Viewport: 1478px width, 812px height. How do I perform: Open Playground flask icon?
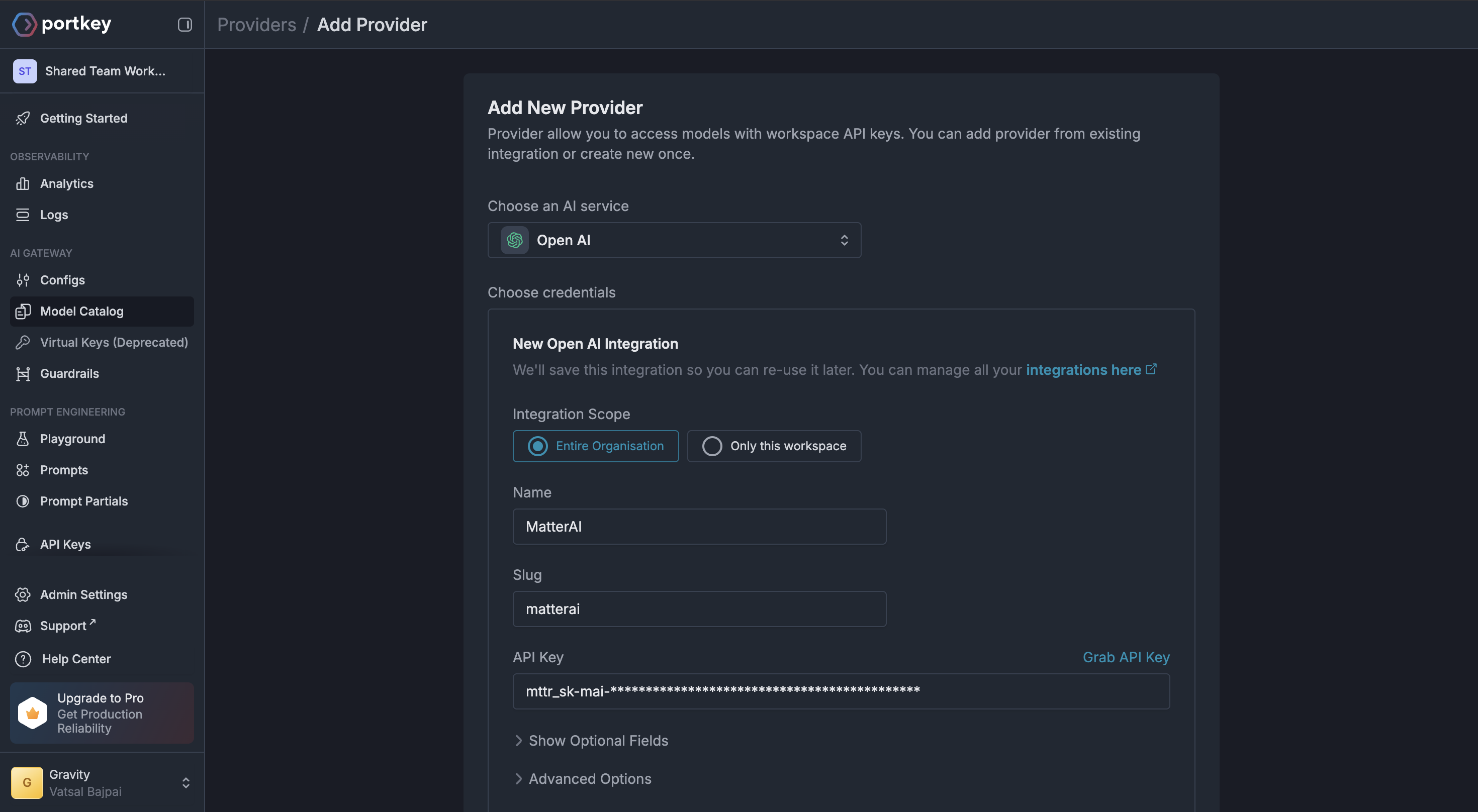pos(23,439)
